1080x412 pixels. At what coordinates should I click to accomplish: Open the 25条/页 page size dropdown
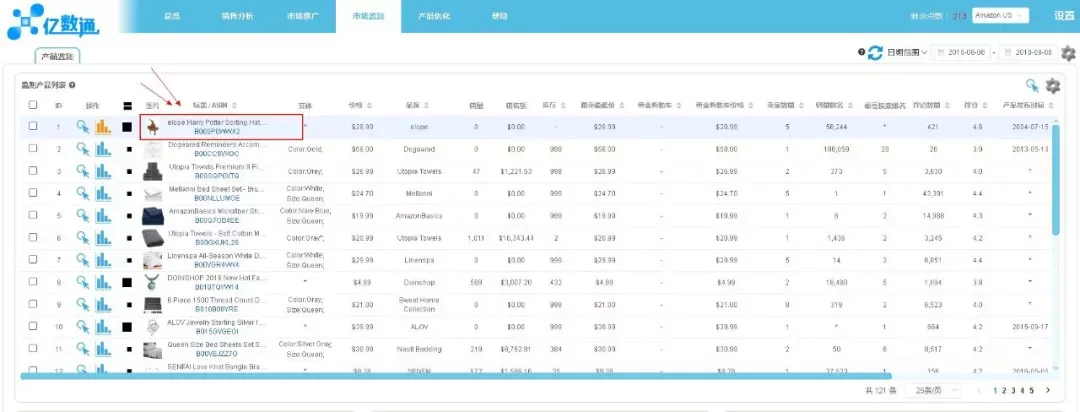tap(933, 390)
